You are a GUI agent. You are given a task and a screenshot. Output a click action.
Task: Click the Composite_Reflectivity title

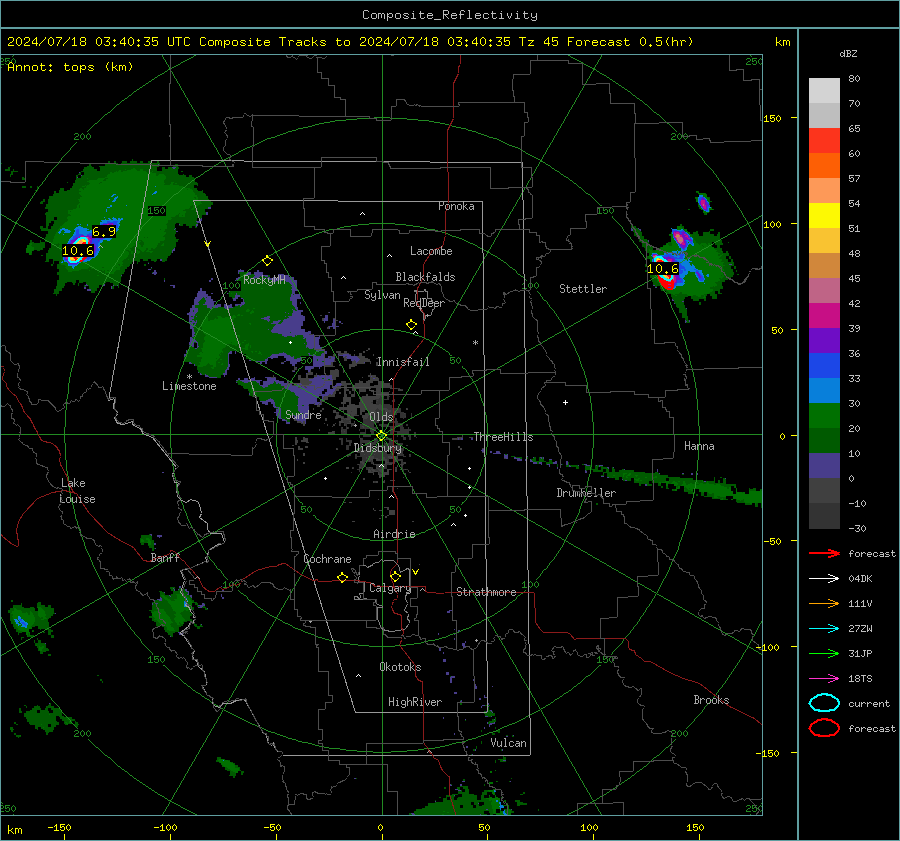pos(450,15)
